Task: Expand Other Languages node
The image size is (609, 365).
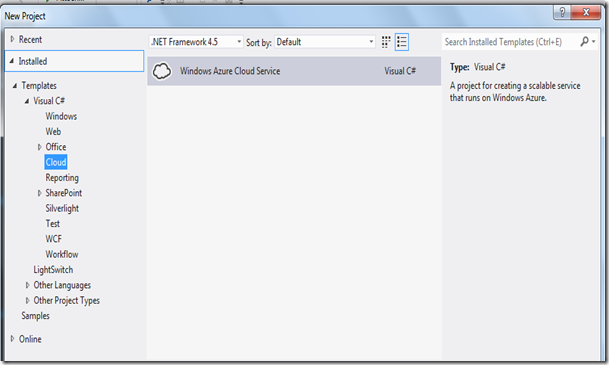Action: coord(27,285)
